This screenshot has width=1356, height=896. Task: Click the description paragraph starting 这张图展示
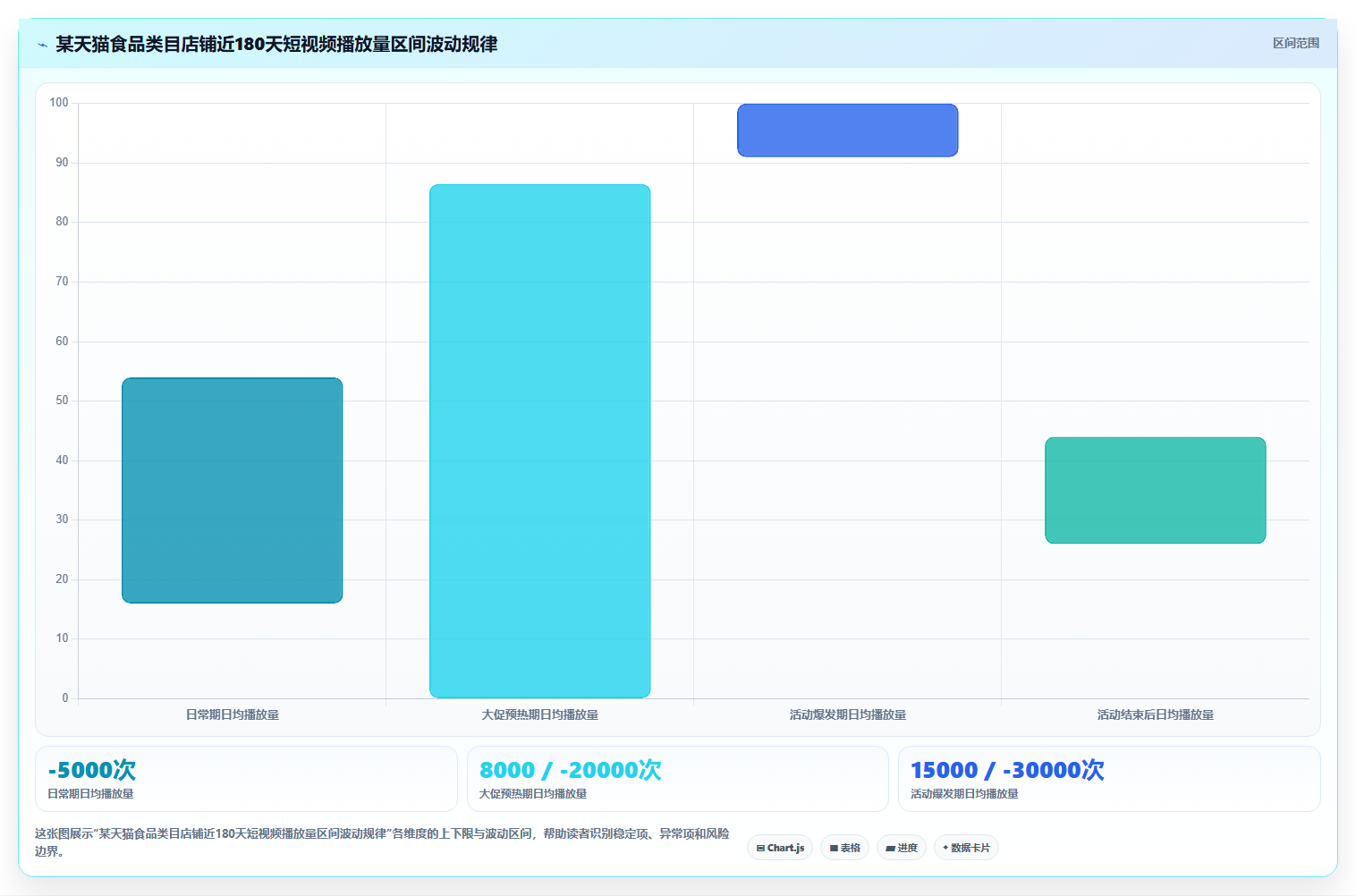tap(382, 842)
